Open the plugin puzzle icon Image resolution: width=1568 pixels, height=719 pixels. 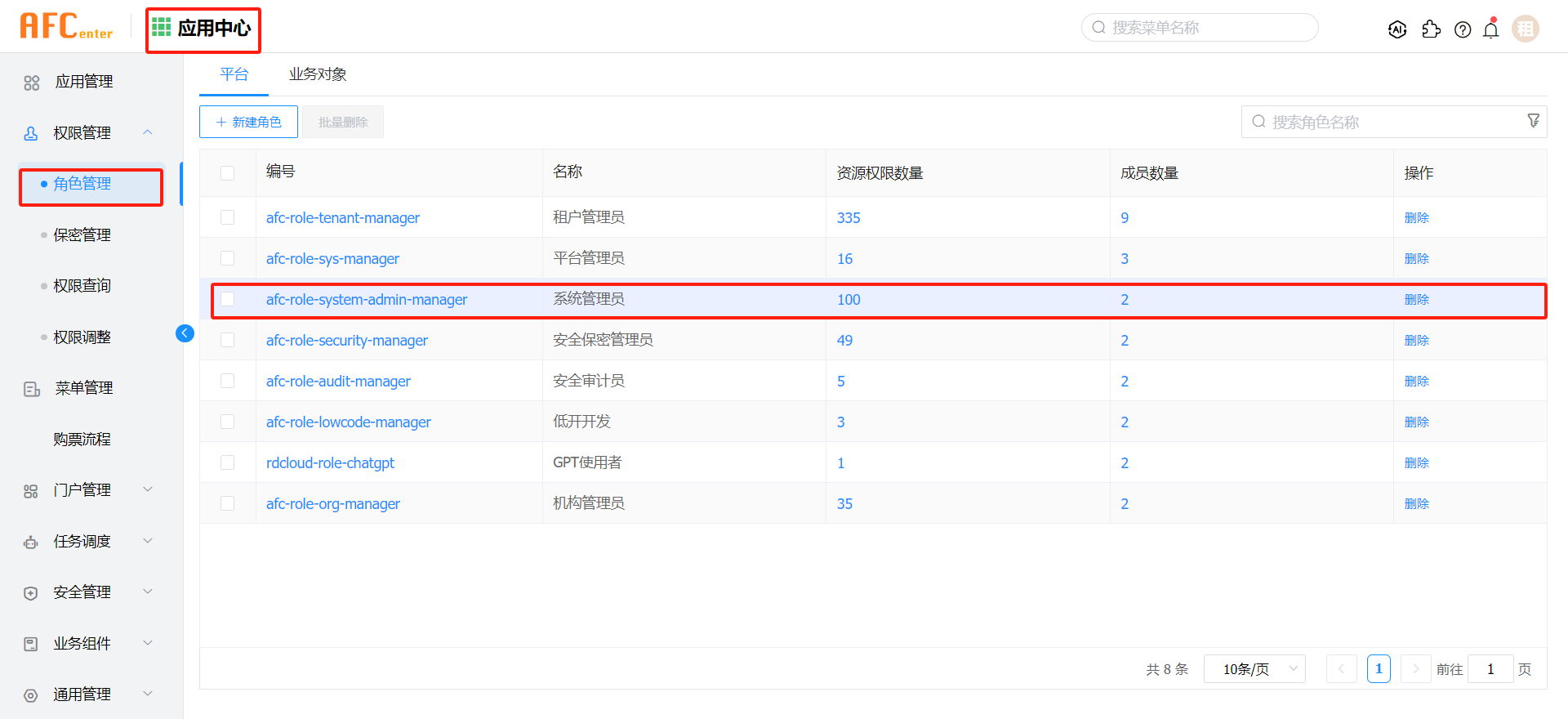click(1431, 29)
